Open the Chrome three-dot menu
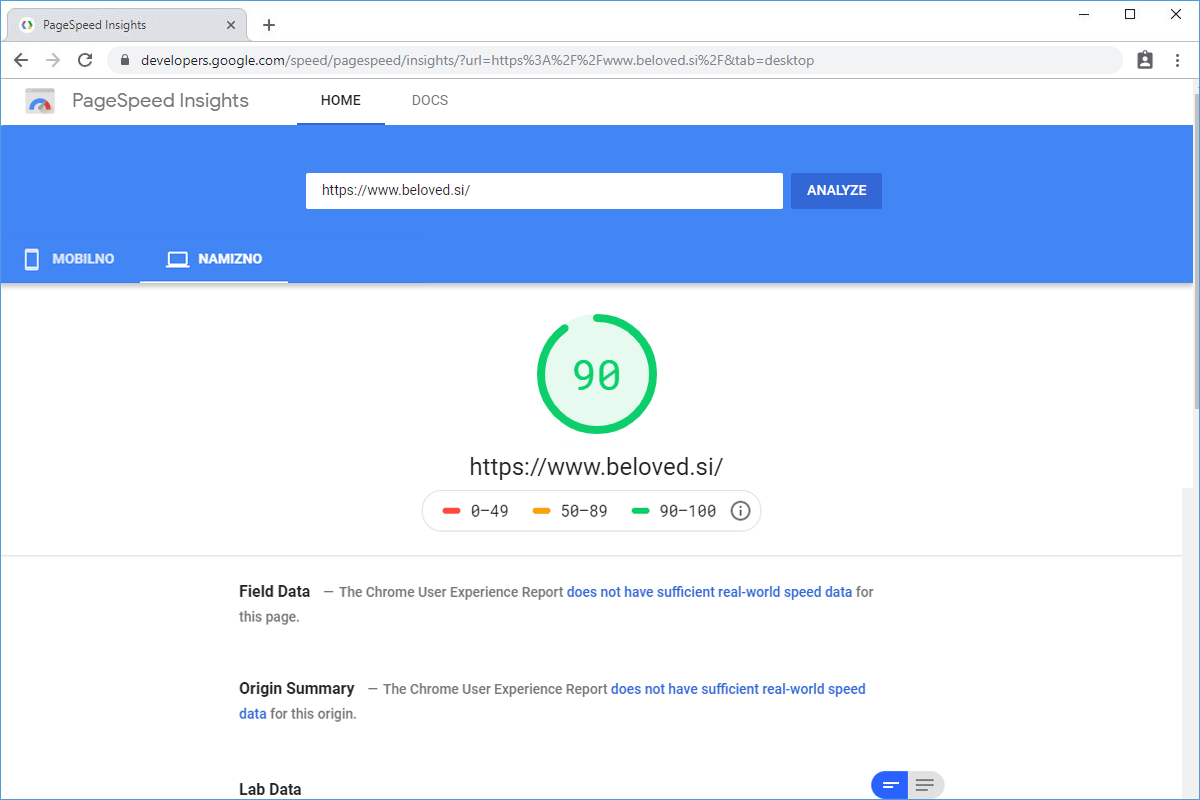Screen dimensions: 1200x800 [1177, 60]
